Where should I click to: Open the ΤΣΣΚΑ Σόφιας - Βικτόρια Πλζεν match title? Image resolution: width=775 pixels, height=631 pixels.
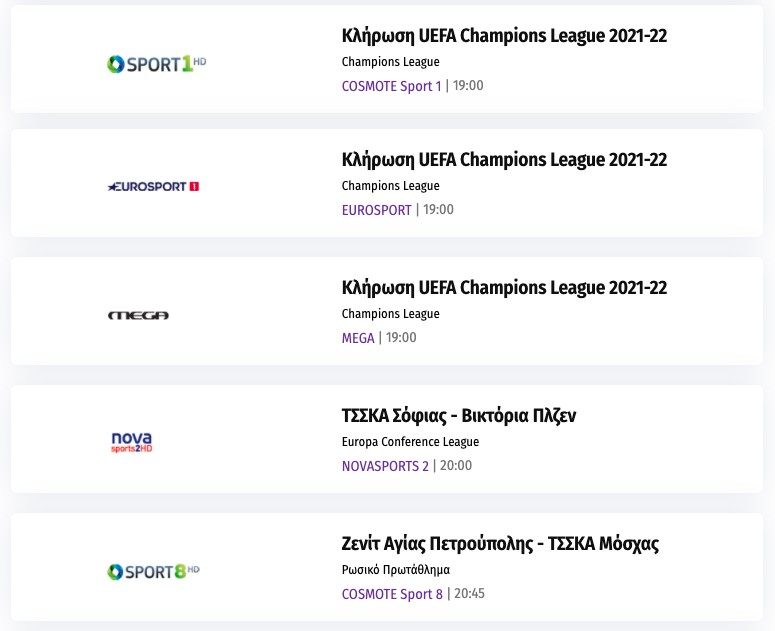click(459, 416)
